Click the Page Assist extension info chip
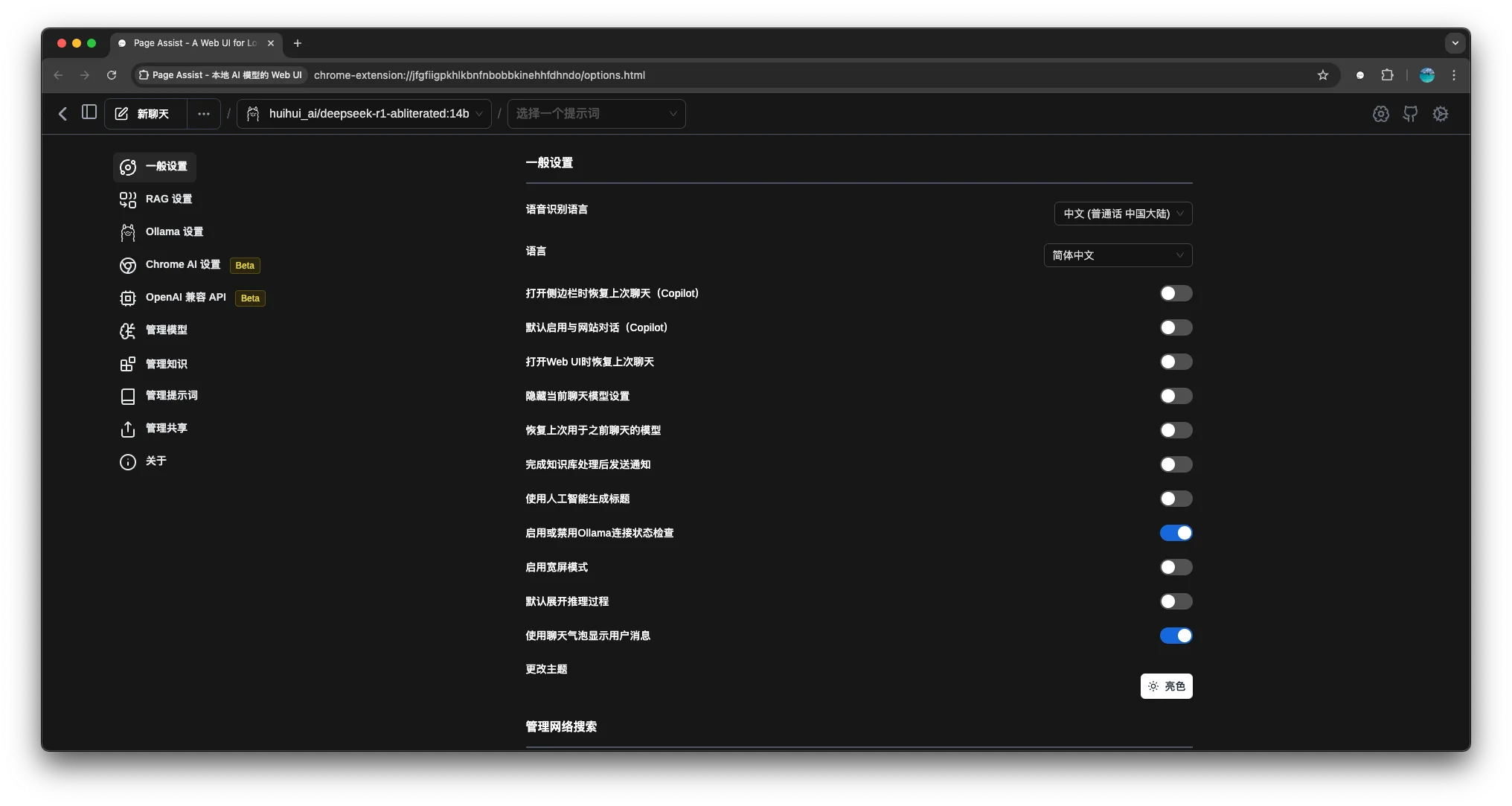 [x=220, y=75]
